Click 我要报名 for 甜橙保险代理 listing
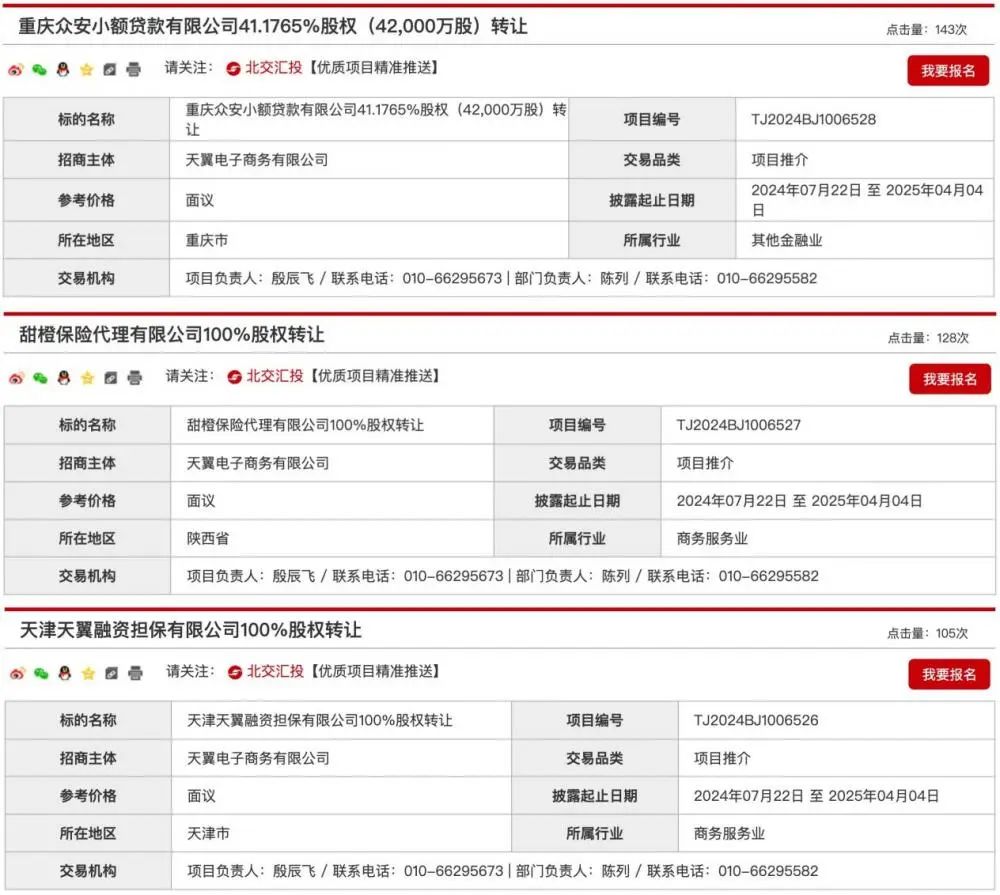The image size is (1000, 895). click(x=950, y=379)
